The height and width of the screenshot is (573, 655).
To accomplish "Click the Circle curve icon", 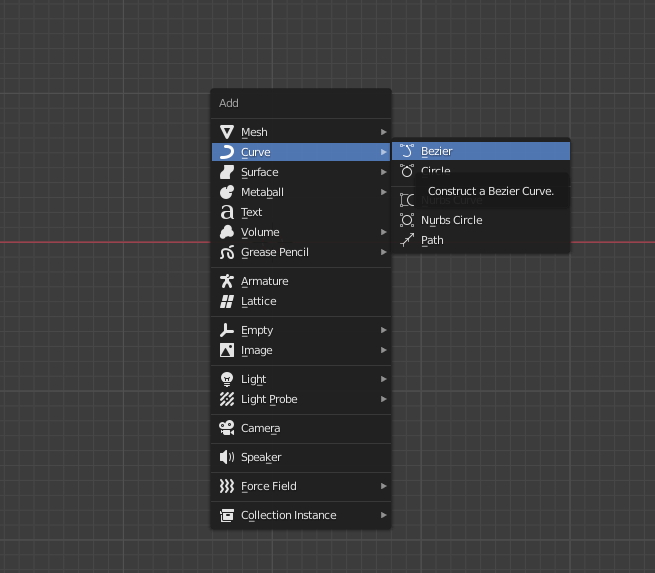I will click(407, 171).
